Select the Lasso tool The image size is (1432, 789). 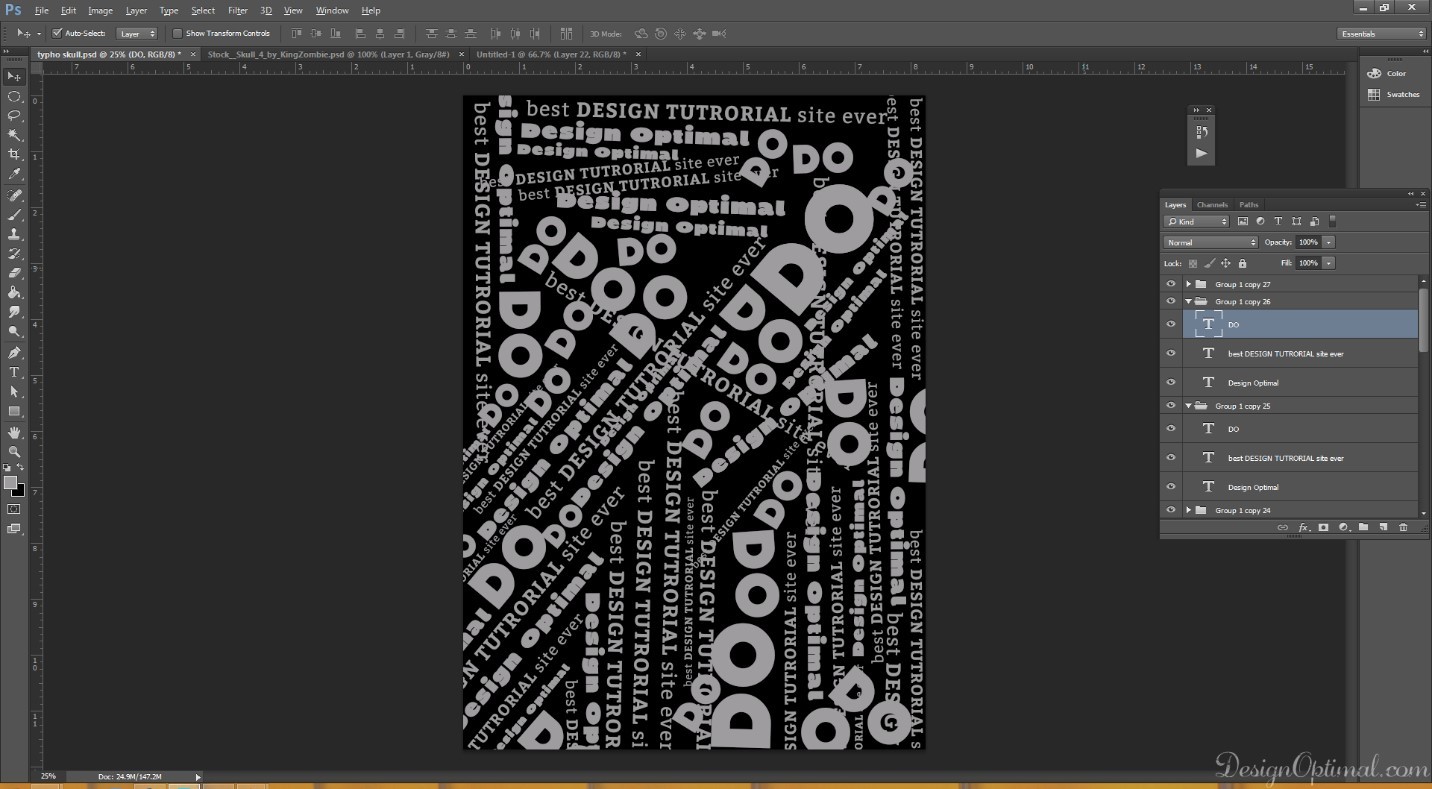tap(14, 115)
